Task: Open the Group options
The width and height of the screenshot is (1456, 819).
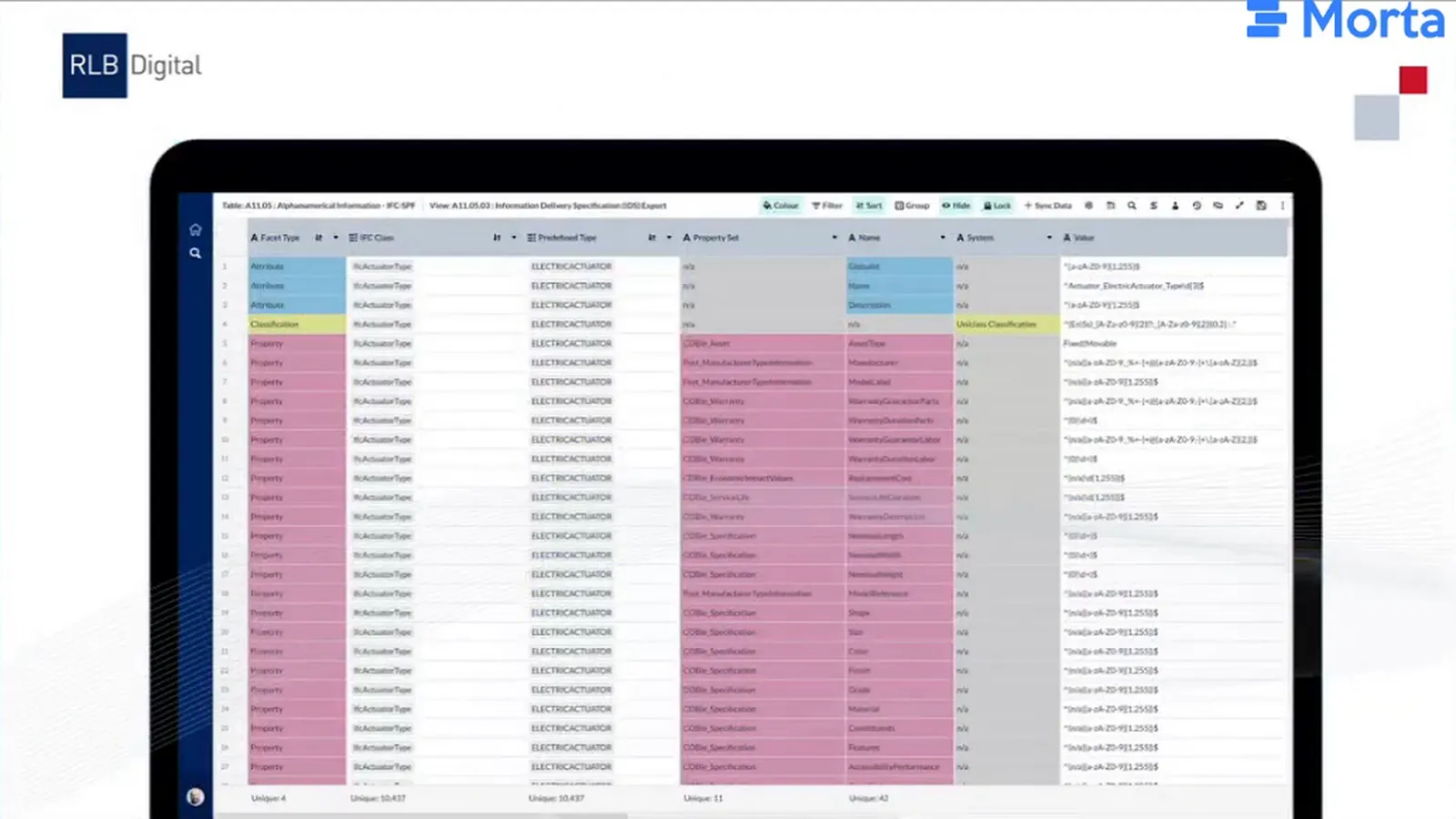Action: tap(912, 206)
